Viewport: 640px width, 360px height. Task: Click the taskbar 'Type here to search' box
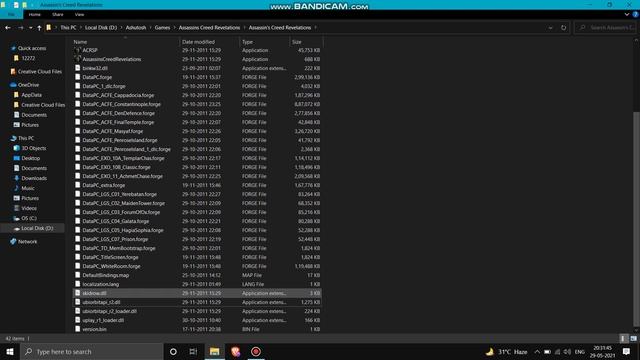coord(91,351)
